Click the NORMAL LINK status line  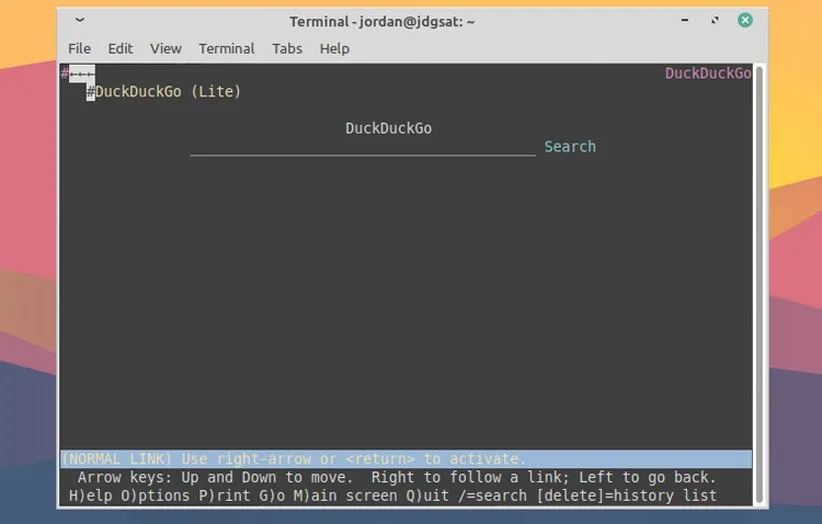293,459
